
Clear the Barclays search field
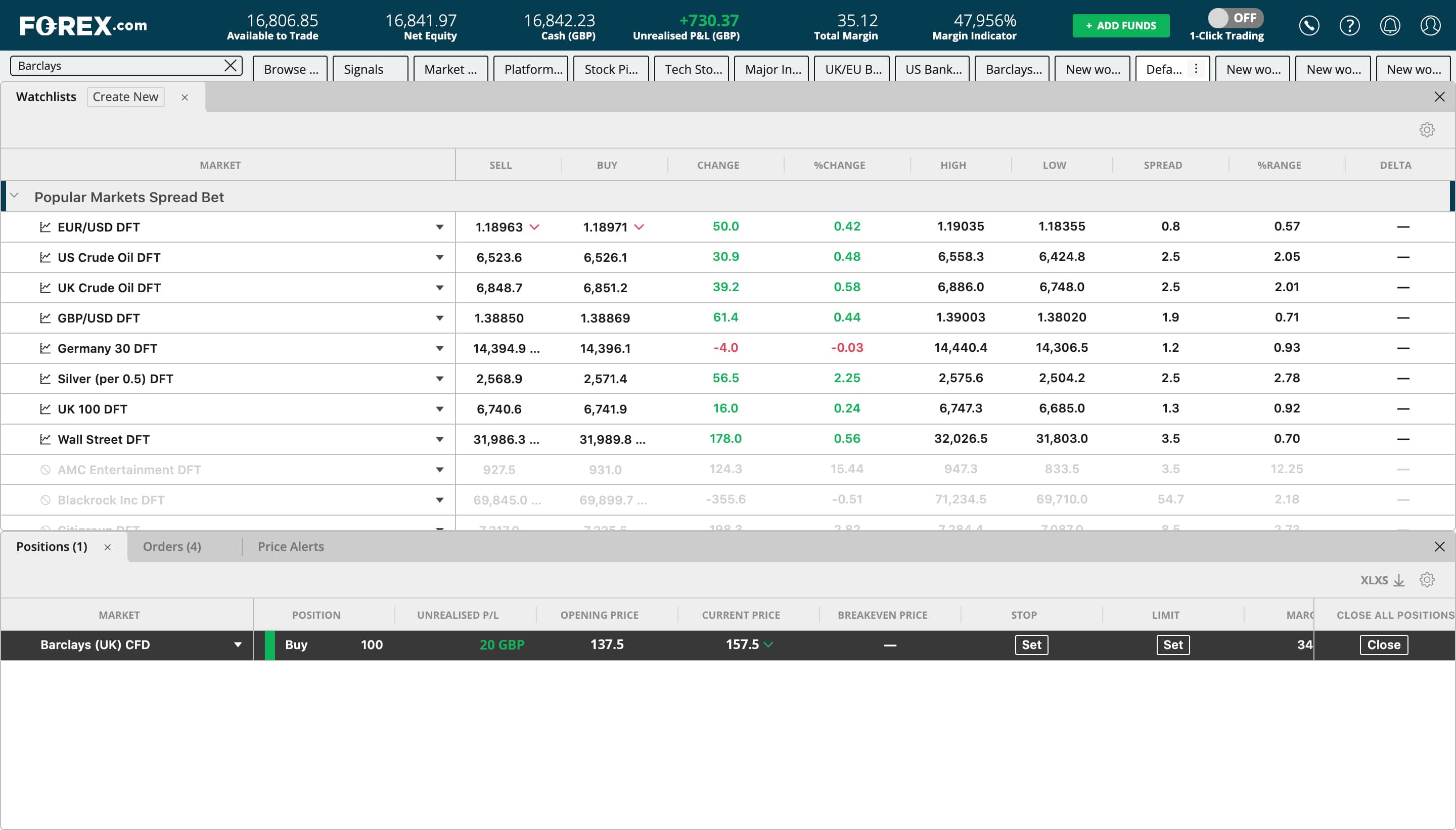pyautogui.click(x=231, y=66)
